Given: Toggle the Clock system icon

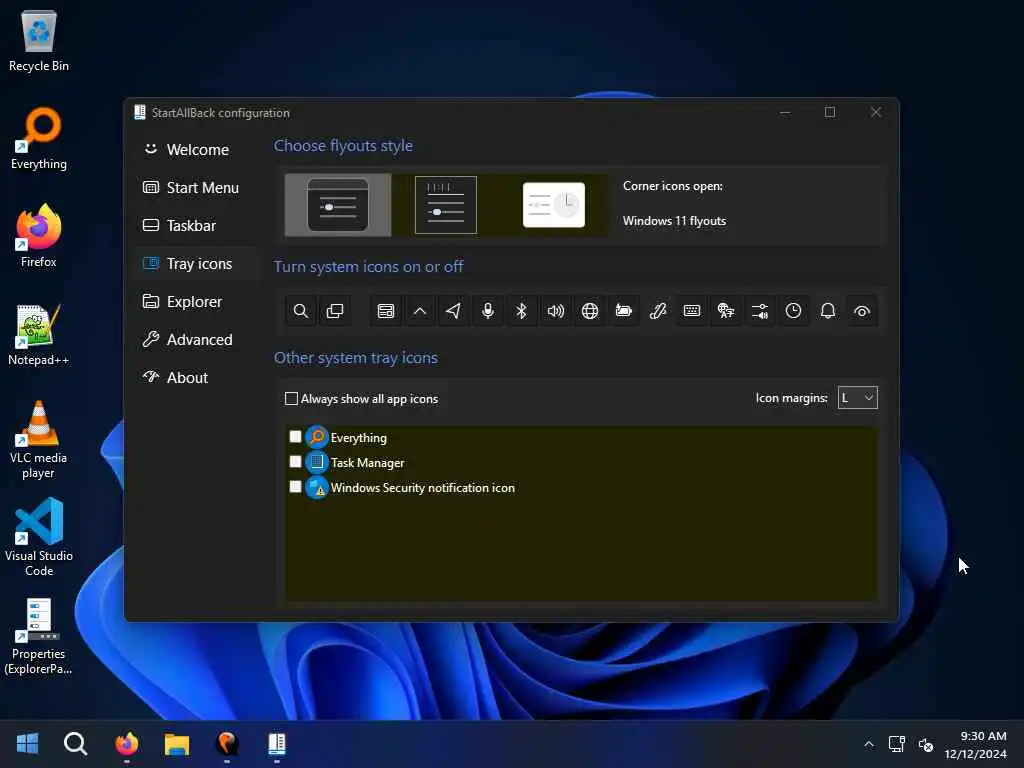Looking at the screenshot, I should pos(793,311).
